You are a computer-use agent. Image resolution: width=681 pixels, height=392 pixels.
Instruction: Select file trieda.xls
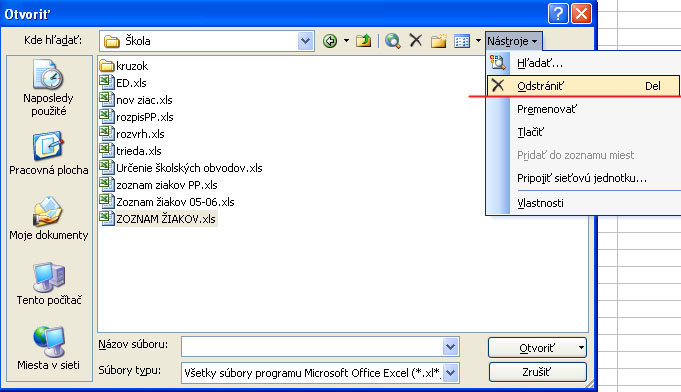[130, 151]
